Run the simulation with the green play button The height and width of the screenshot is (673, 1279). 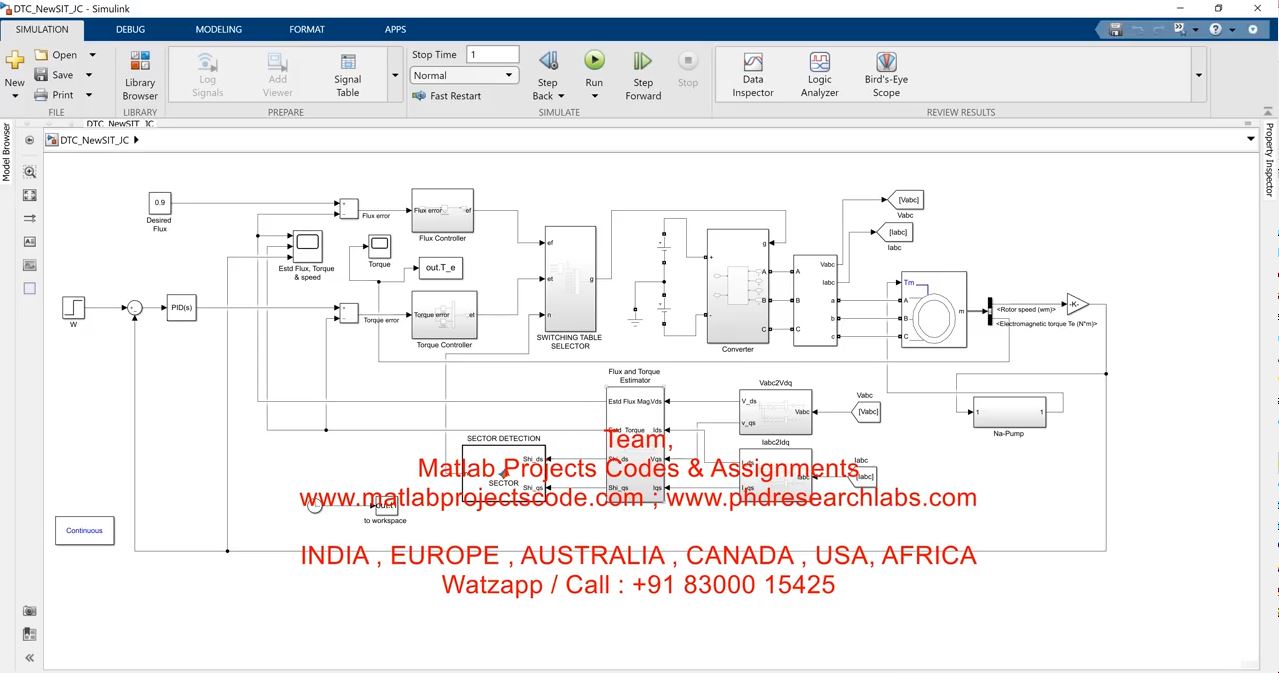click(594, 62)
